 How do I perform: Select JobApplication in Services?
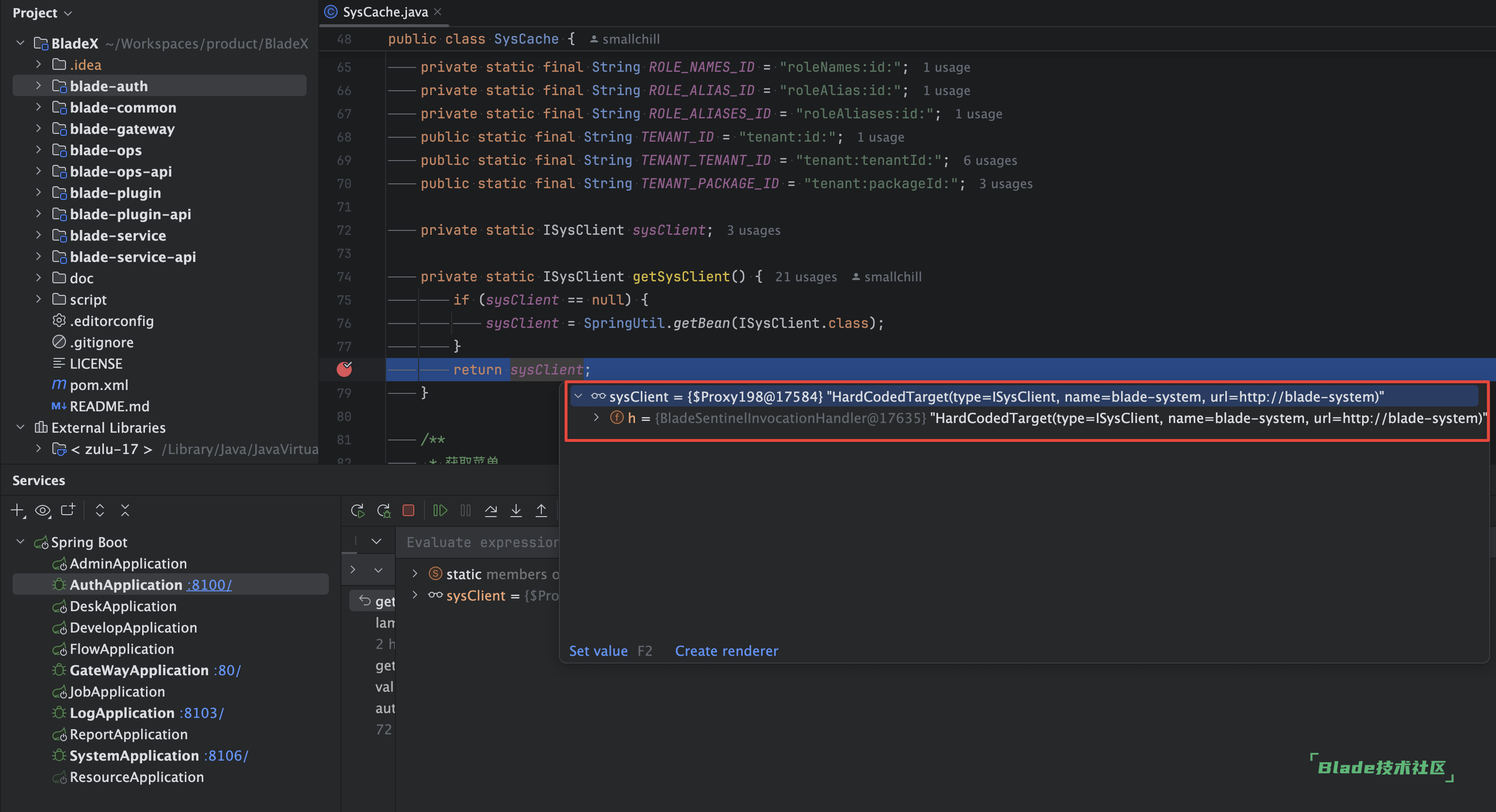[117, 691]
